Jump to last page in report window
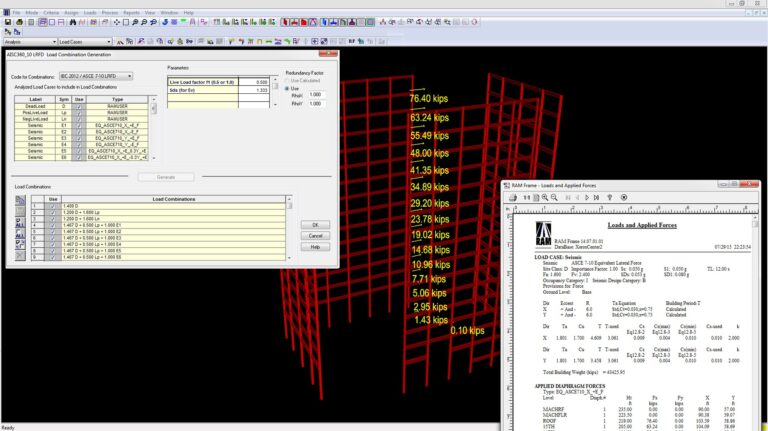 click(596, 197)
